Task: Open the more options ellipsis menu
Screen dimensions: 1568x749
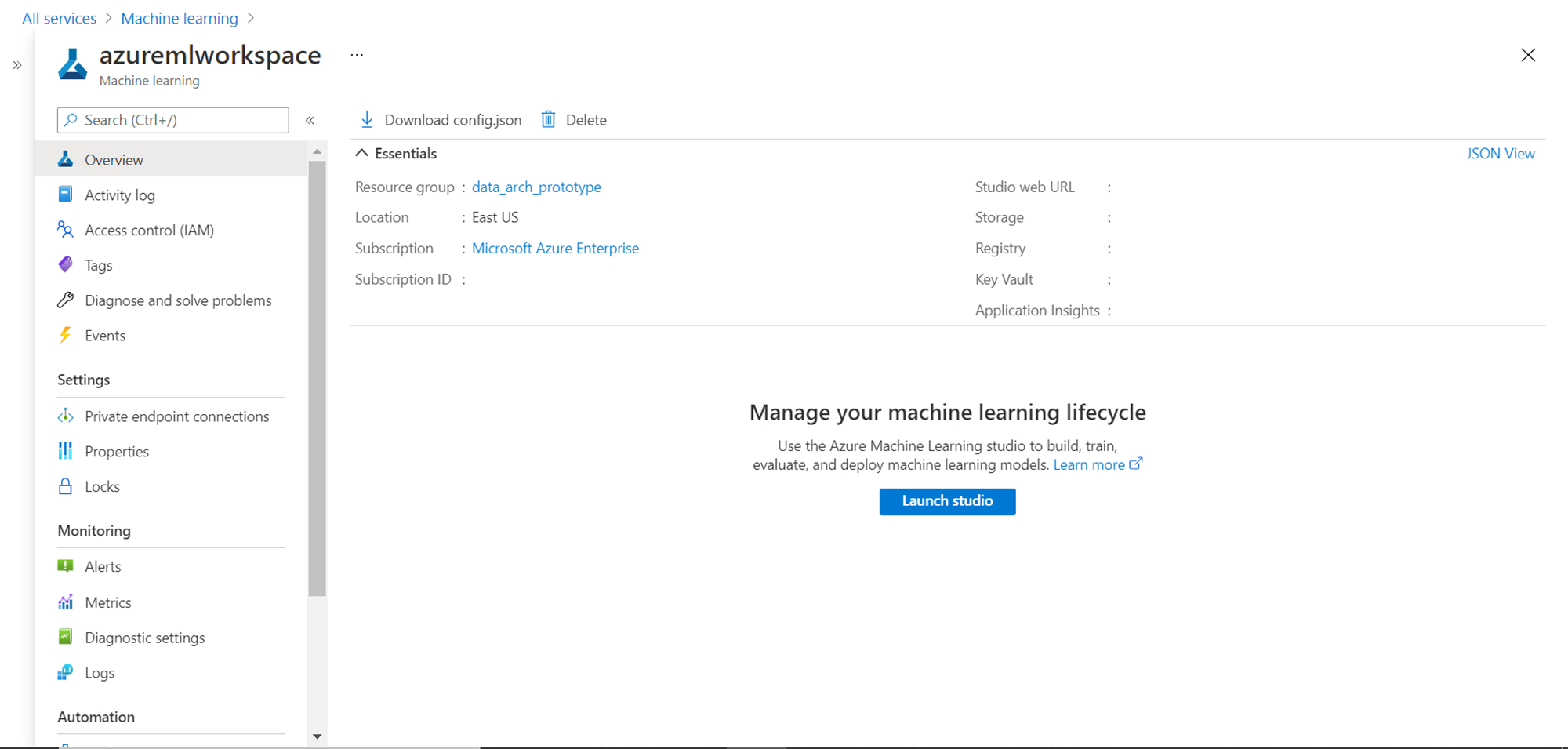Action: 357,55
